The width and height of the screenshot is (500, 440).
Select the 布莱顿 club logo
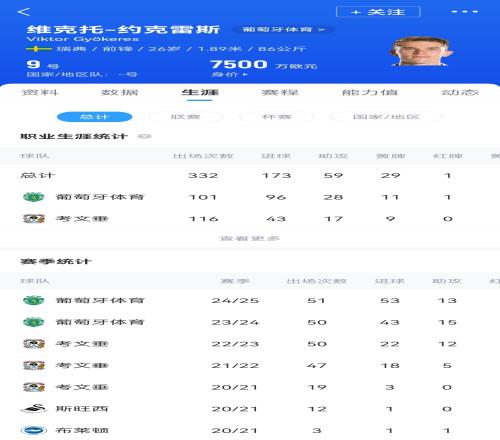point(34,430)
